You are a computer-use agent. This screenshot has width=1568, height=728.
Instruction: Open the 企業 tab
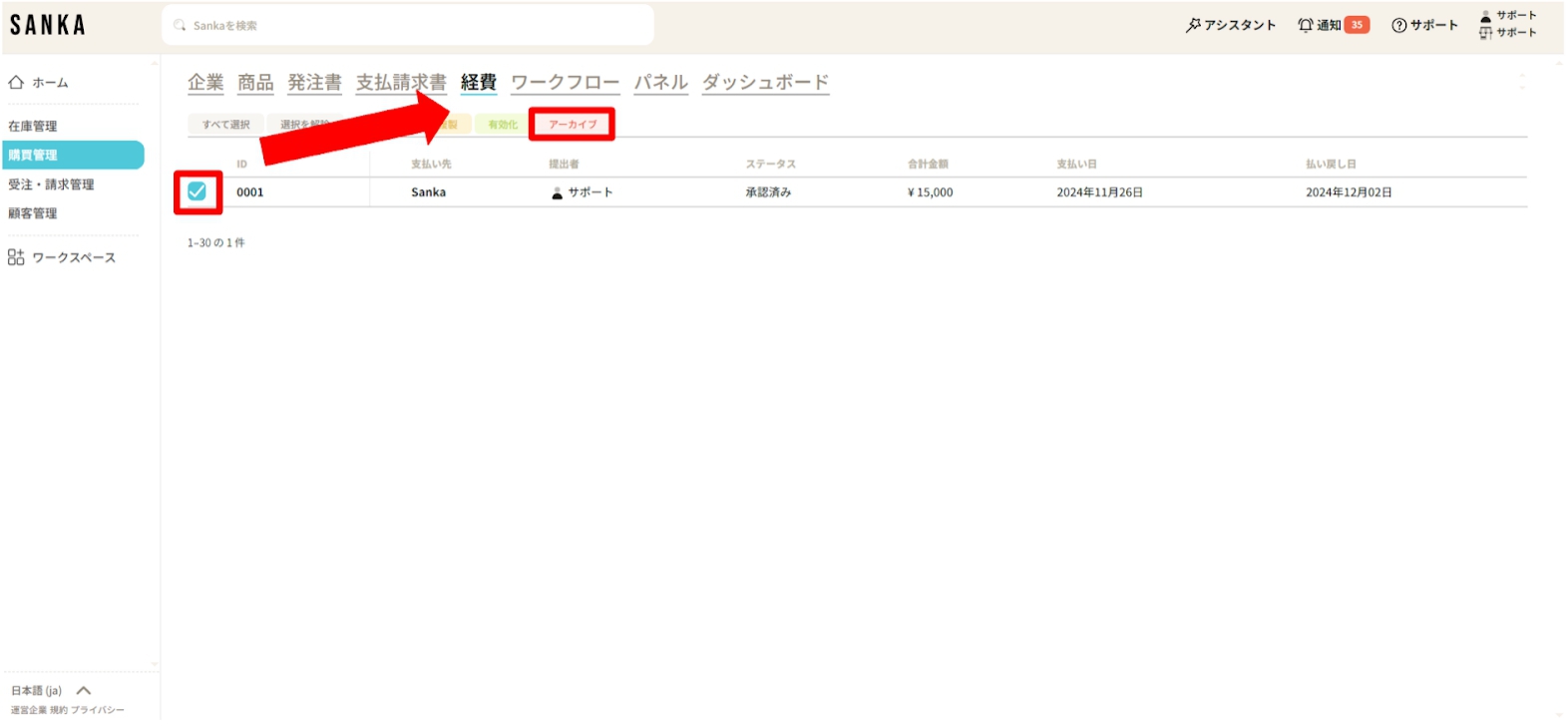coord(205,83)
